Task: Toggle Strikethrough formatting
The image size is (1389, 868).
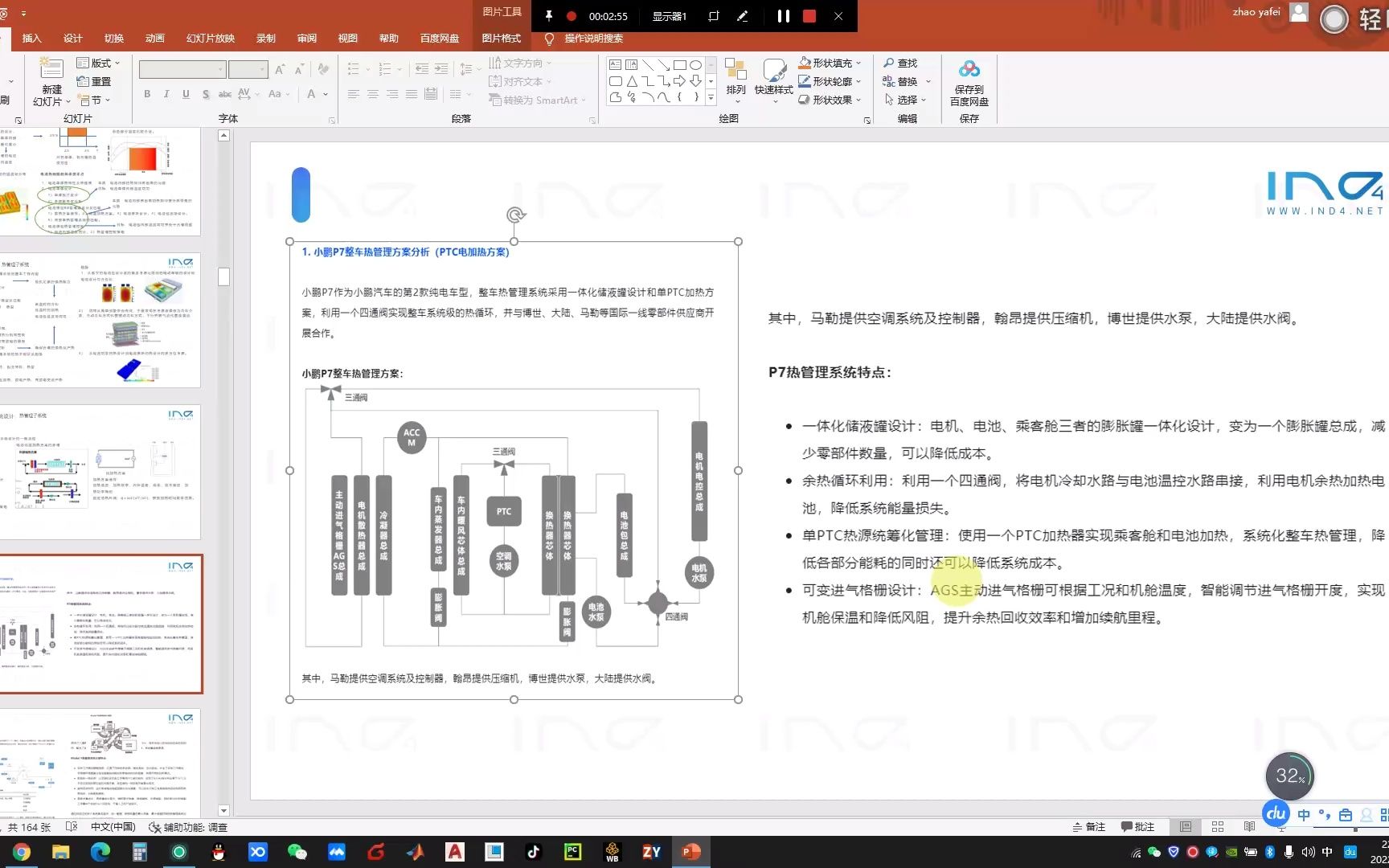Action: [x=225, y=94]
